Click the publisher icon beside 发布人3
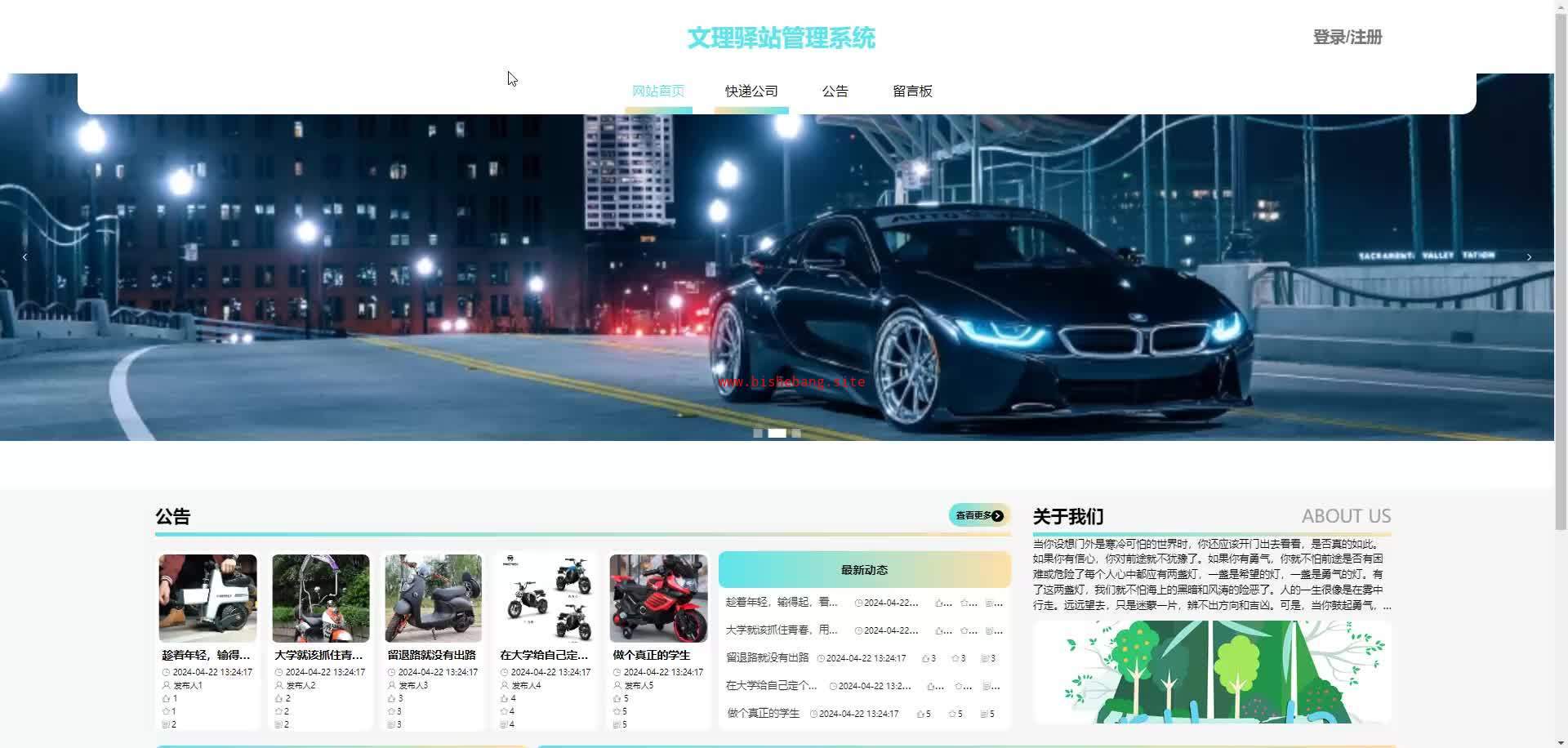 (391, 686)
